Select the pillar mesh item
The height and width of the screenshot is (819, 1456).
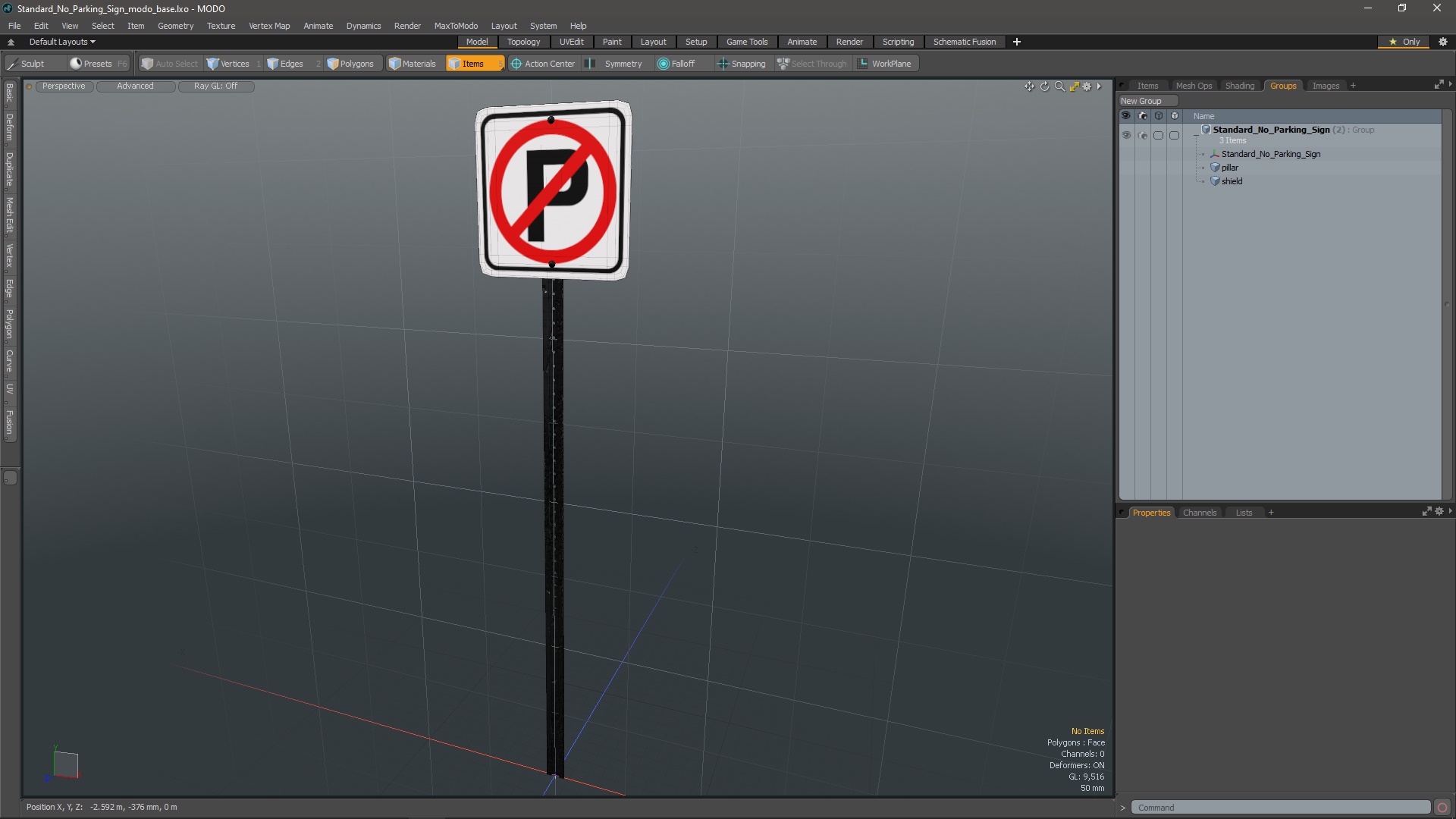coord(1229,168)
